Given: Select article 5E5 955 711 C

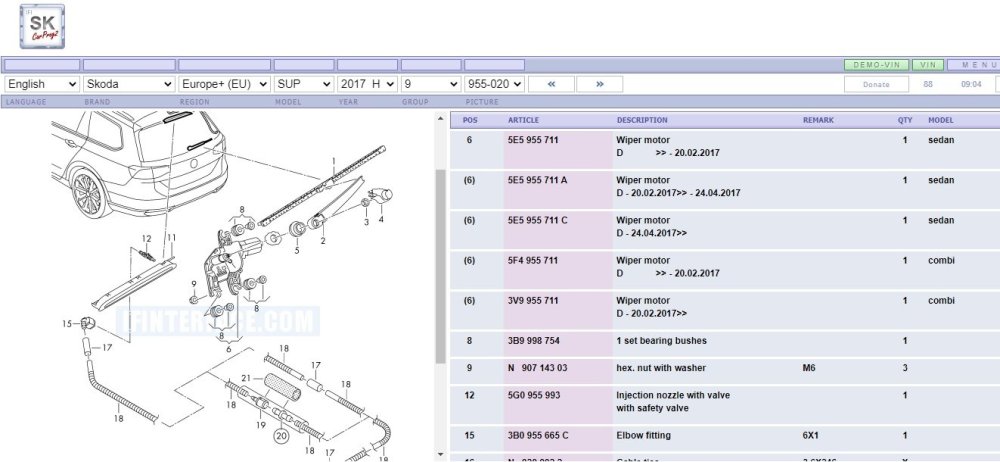Looking at the screenshot, I should pyautogui.click(x=538, y=220).
